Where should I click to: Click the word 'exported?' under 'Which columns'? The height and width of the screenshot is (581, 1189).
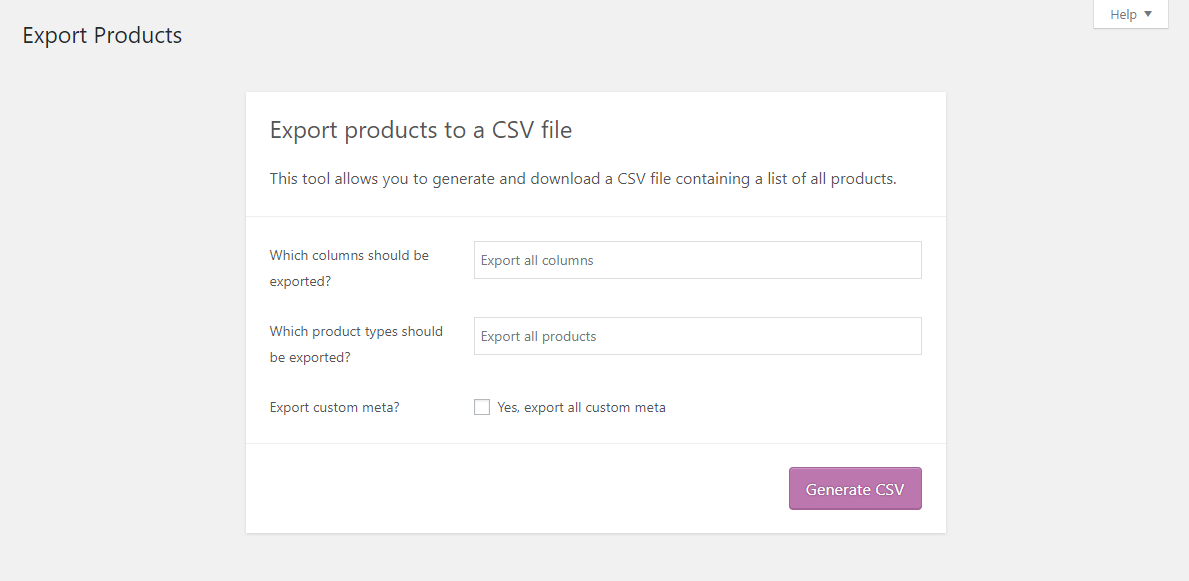tap(300, 281)
